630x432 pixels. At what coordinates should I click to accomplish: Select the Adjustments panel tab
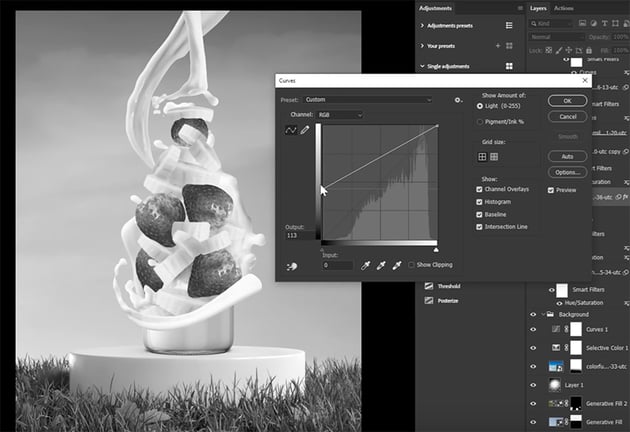pos(435,8)
